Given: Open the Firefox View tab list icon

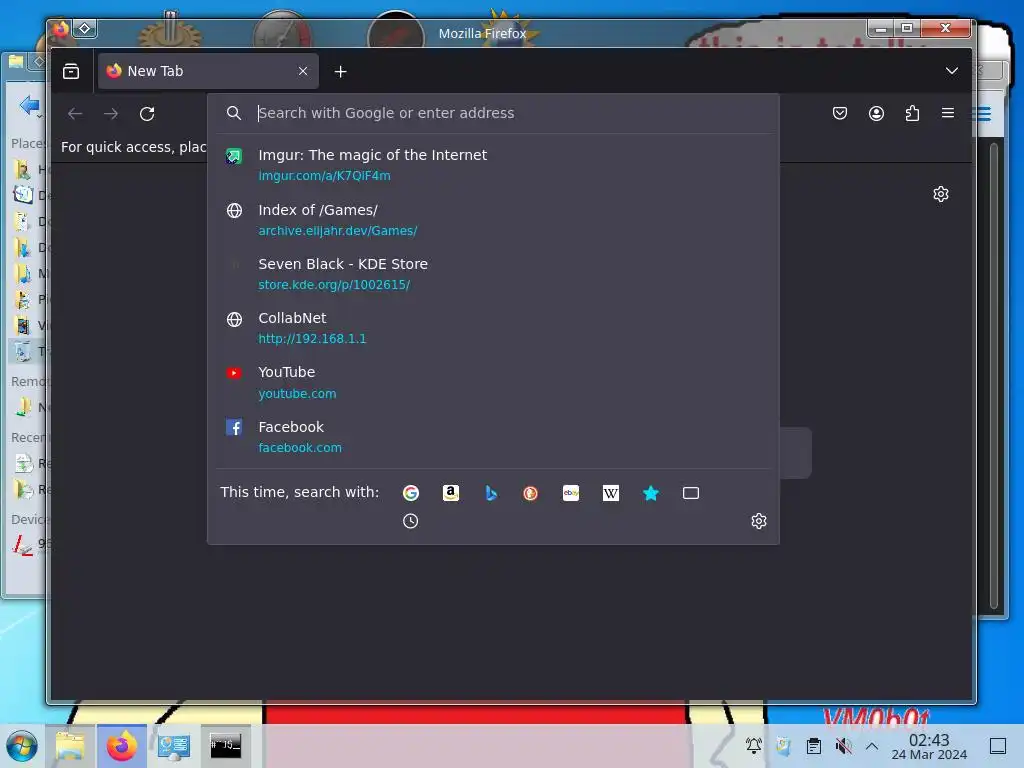Looking at the screenshot, I should 71,71.
